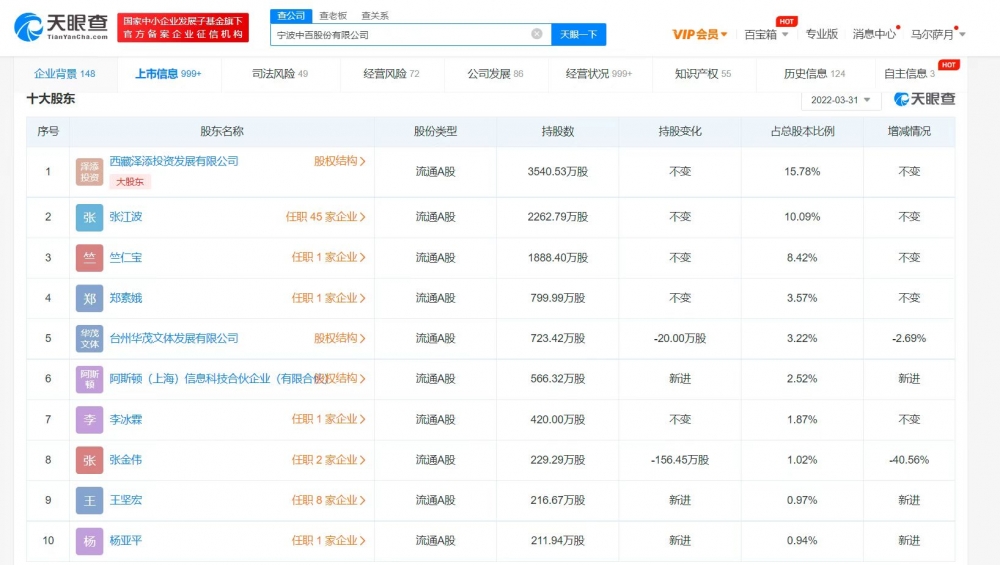Switch to the 查老板 search tab
This screenshot has height=565, width=1000.
click(x=333, y=15)
